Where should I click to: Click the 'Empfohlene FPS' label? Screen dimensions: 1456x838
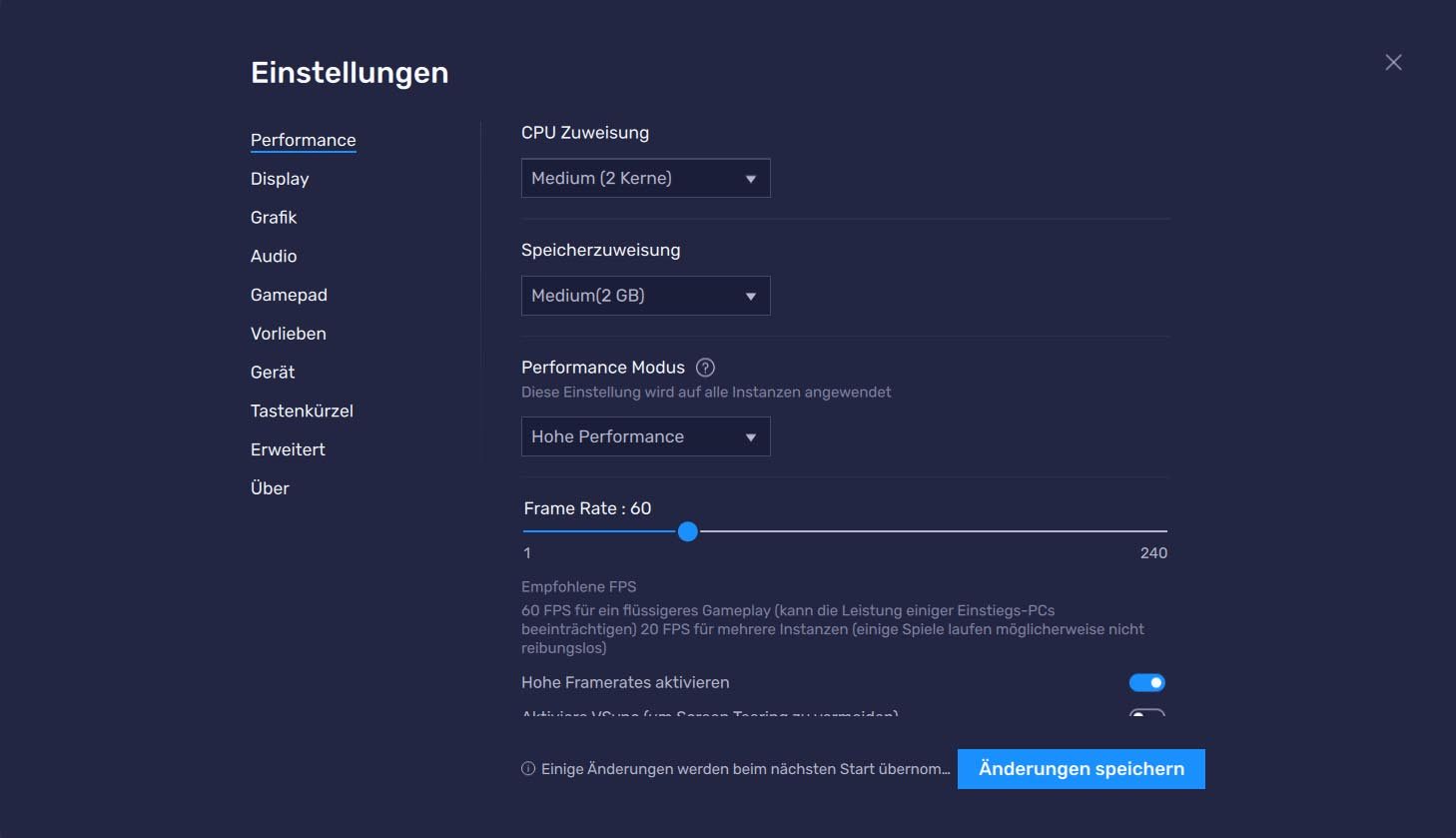pos(579,587)
